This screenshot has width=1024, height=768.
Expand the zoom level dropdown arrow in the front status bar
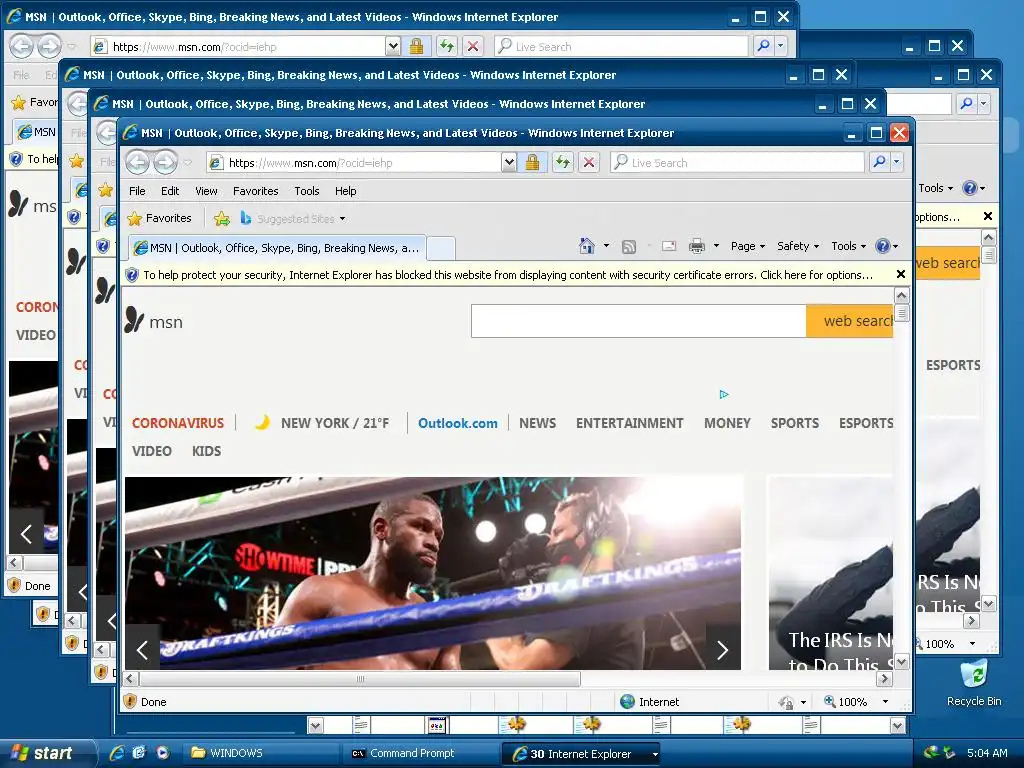coord(885,701)
